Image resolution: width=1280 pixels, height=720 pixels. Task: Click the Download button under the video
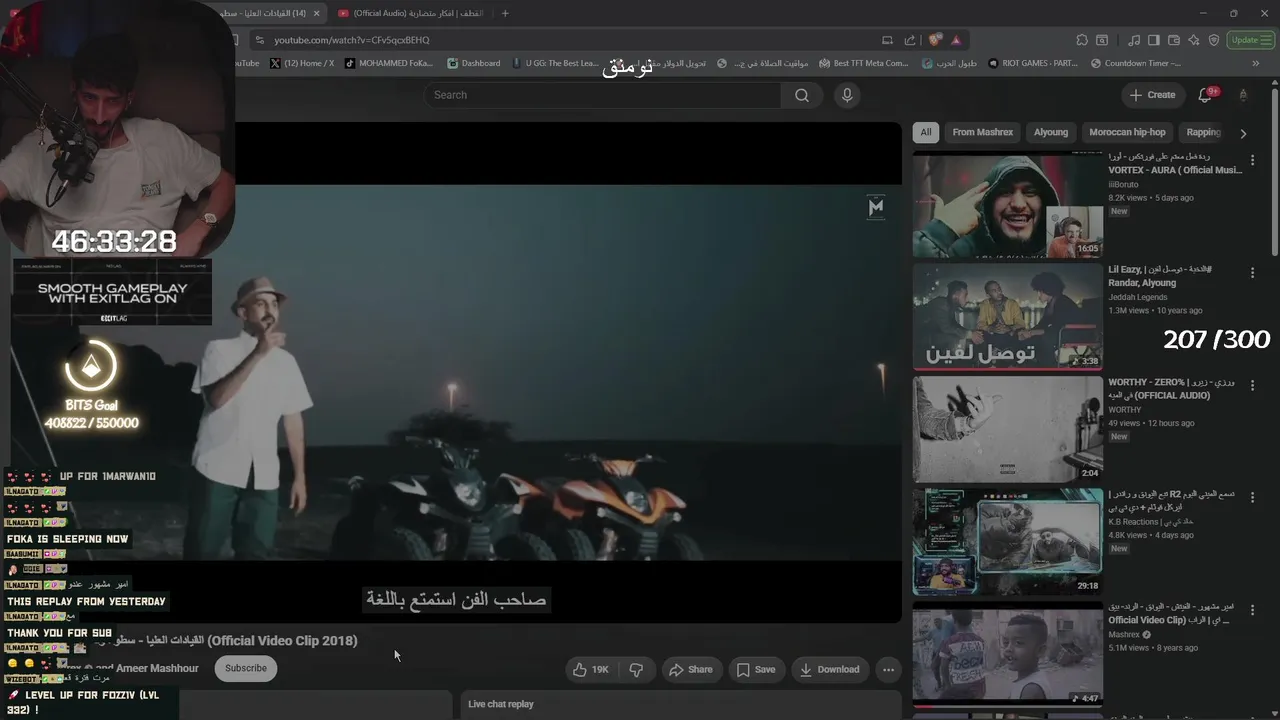pos(830,669)
